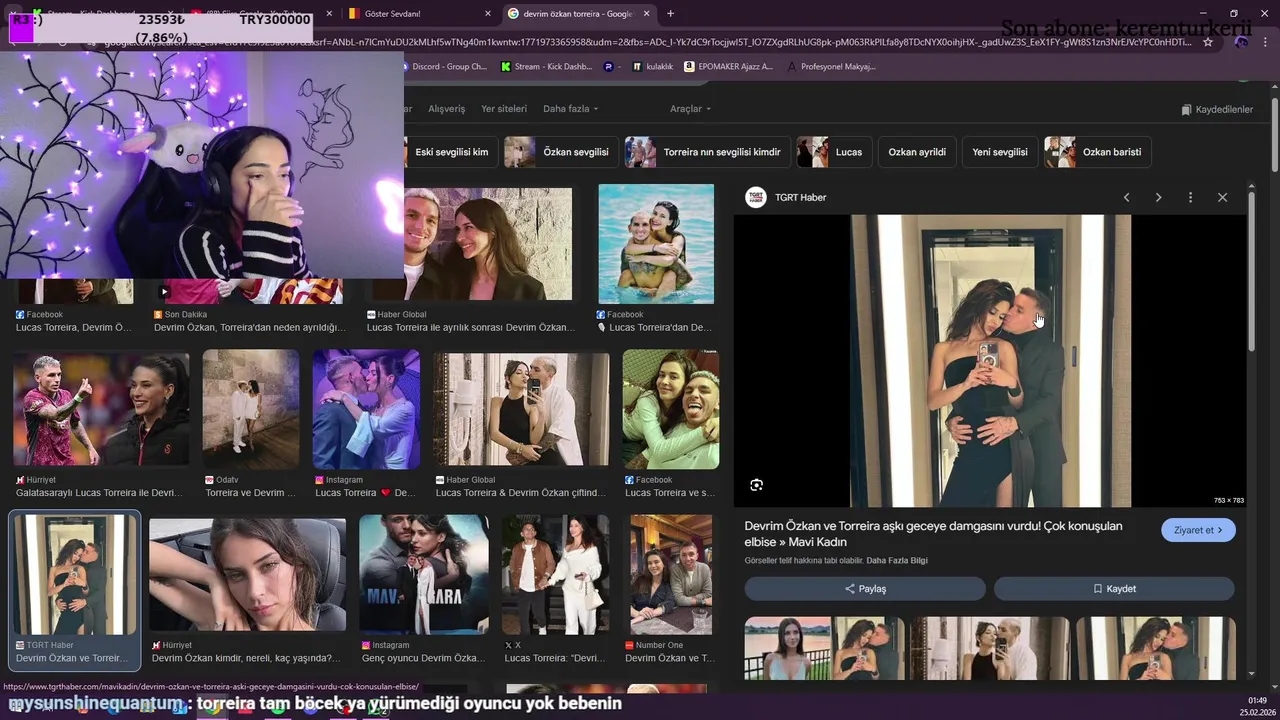Apply the Eski sevgilisi kim filter chip
Viewport: 1280px width, 720px height.
(450, 152)
